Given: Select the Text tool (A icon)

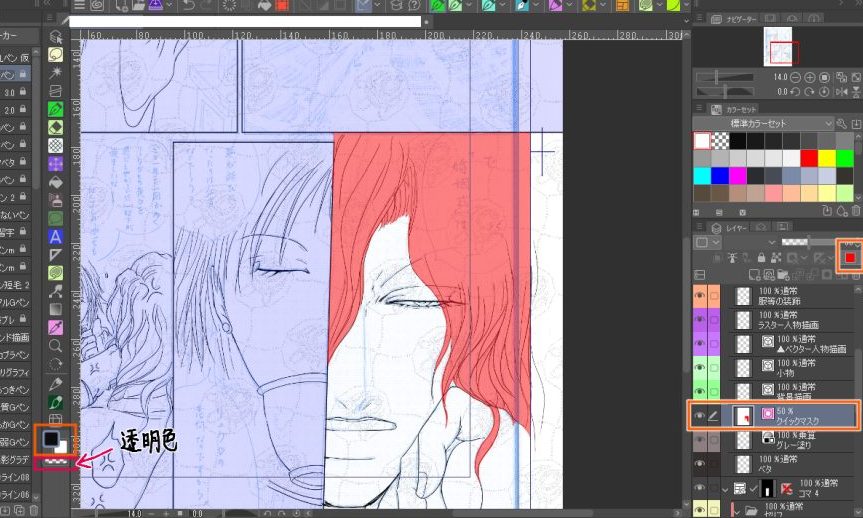Looking at the screenshot, I should tap(57, 236).
